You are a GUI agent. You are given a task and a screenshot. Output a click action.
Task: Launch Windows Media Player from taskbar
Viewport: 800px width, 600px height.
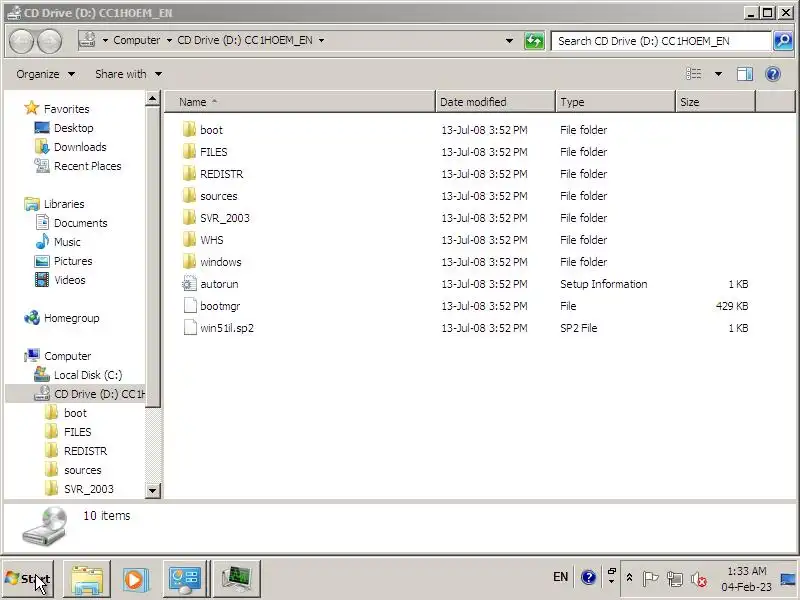point(135,579)
